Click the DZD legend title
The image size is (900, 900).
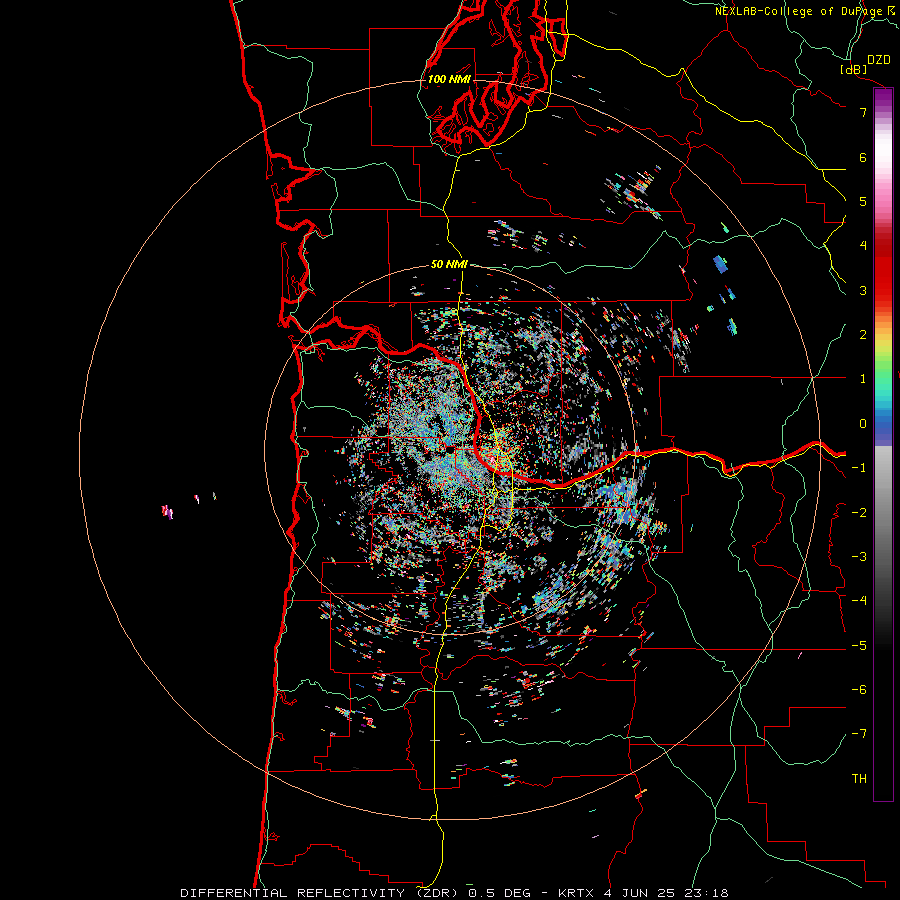click(x=879, y=60)
